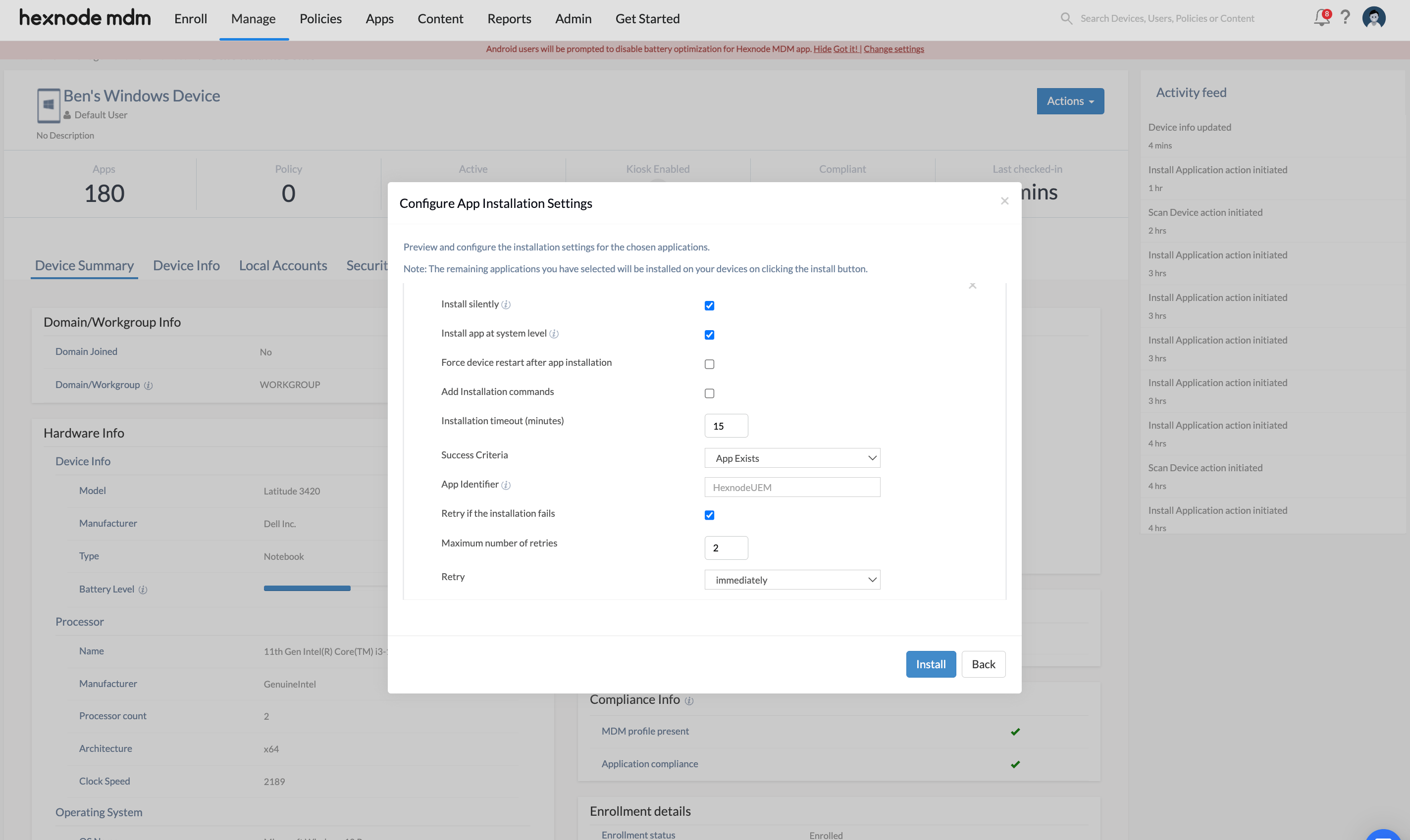Enable Force device restart after installation
Viewport: 1410px width, 840px height.
click(x=709, y=364)
